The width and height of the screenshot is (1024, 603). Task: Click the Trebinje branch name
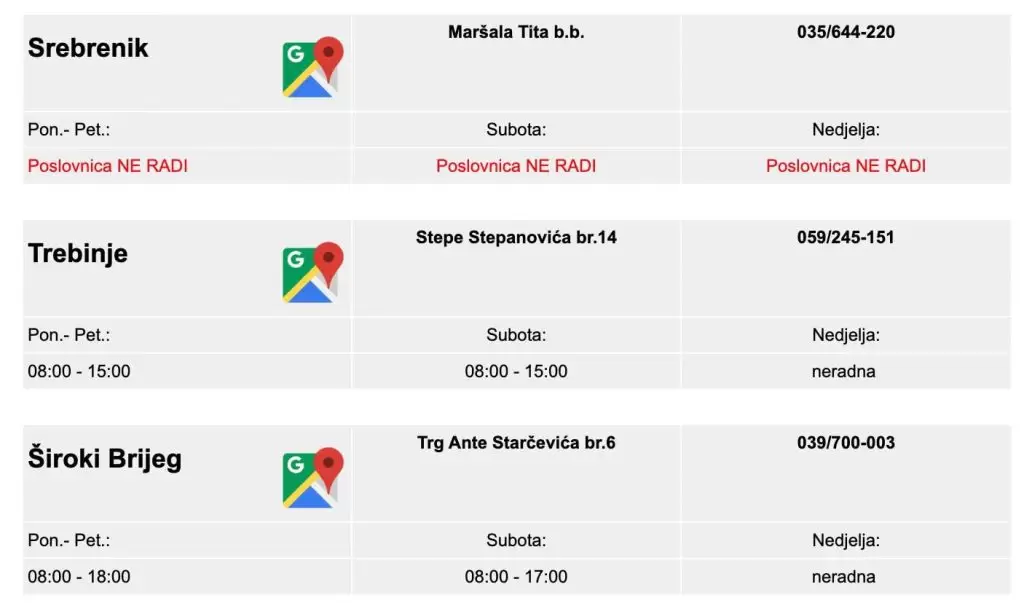(78, 253)
